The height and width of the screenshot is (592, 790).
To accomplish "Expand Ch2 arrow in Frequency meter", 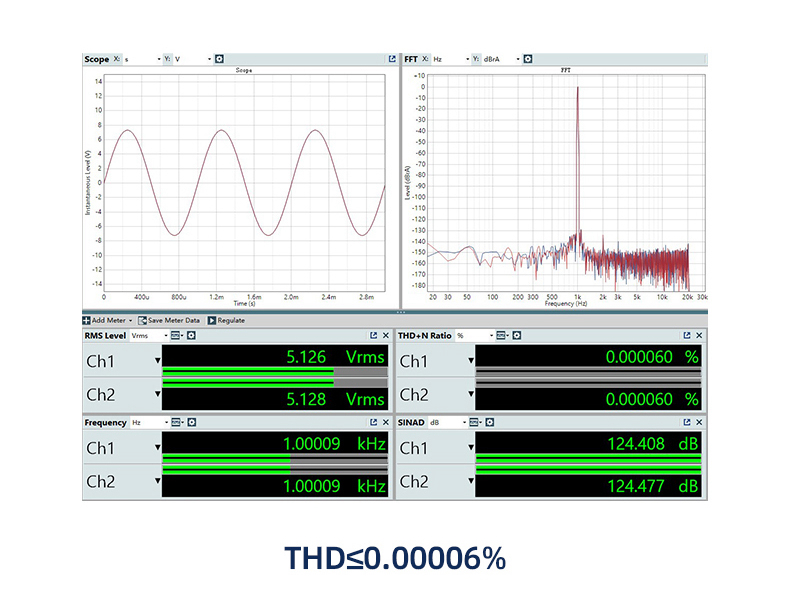I will 157,482.
